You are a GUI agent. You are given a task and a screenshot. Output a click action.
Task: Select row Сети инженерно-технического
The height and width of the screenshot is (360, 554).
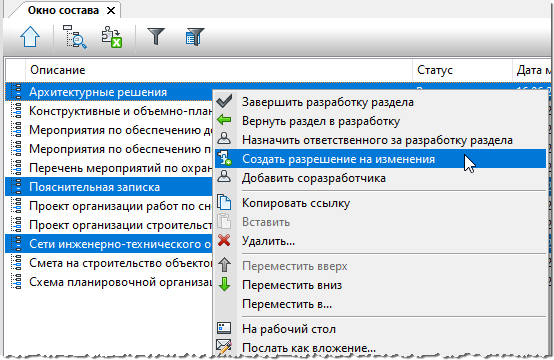(x=109, y=244)
